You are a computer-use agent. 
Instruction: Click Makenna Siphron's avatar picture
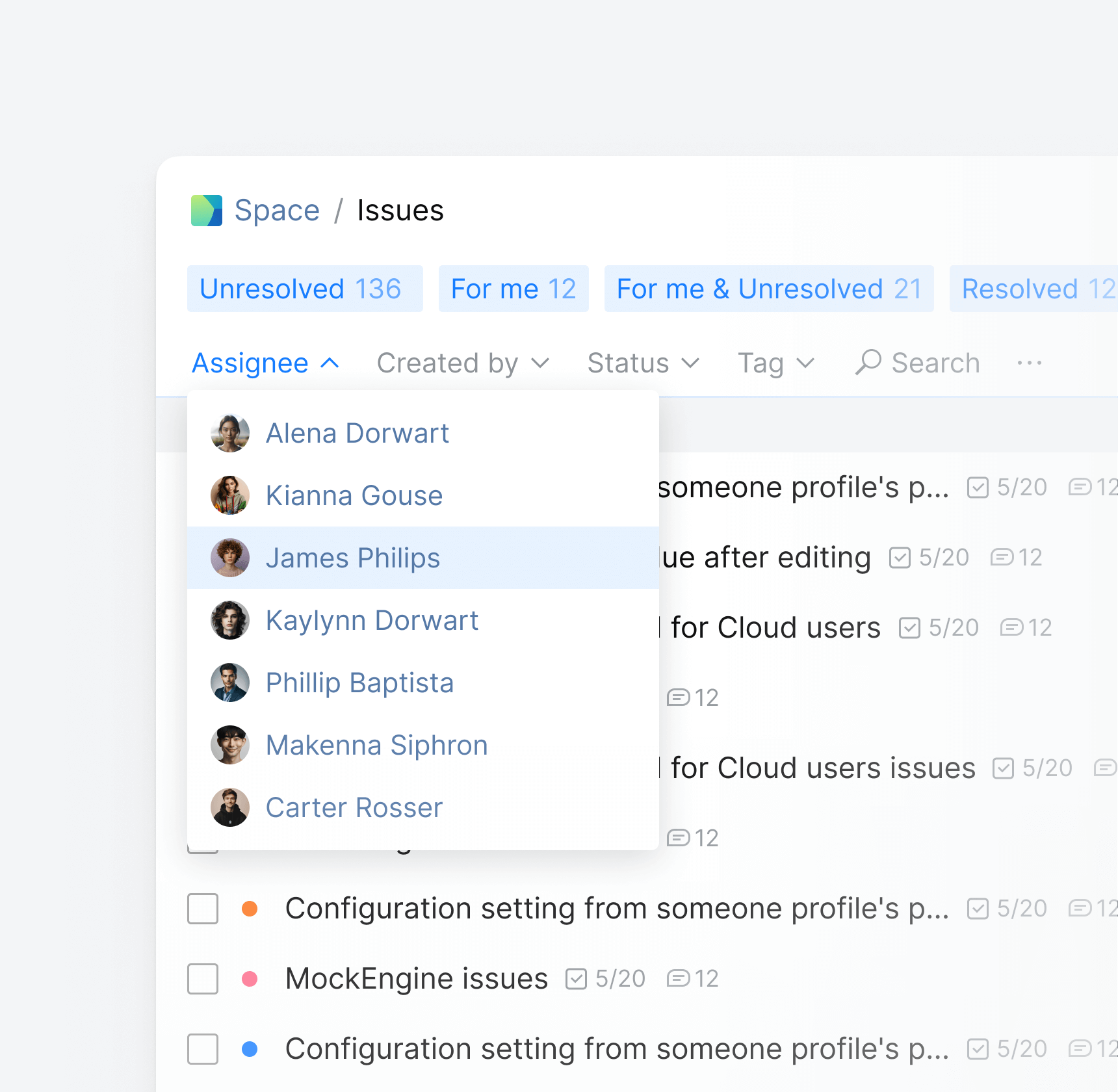click(x=230, y=745)
